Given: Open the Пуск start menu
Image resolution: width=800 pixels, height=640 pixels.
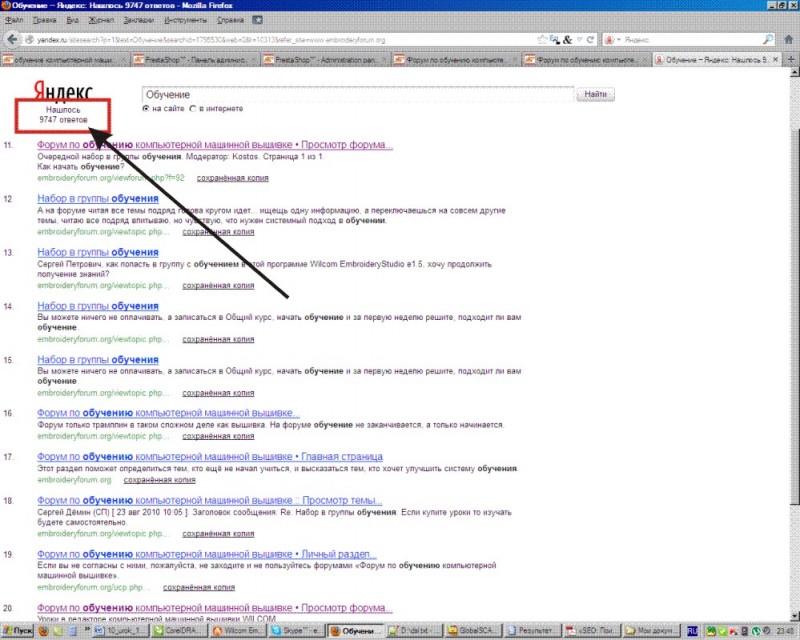Looking at the screenshot, I should [17, 631].
